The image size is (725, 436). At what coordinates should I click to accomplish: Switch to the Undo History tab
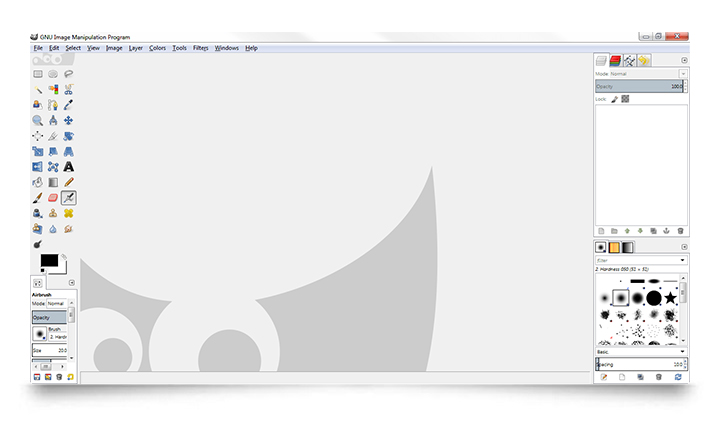pos(644,60)
